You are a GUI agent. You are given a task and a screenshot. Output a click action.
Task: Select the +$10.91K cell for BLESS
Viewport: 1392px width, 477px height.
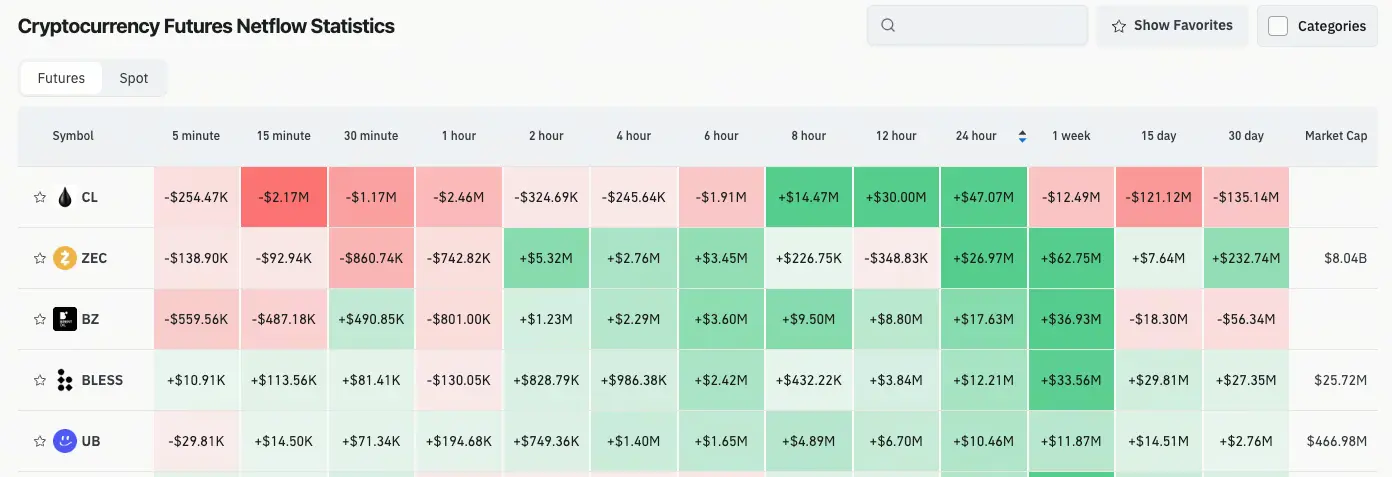point(196,380)
